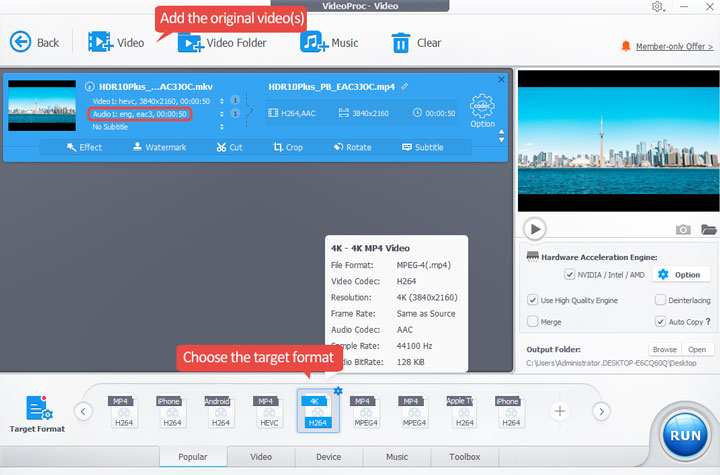Open the Cut tool
Screen dimensions: 720x475
pos(229,147)
